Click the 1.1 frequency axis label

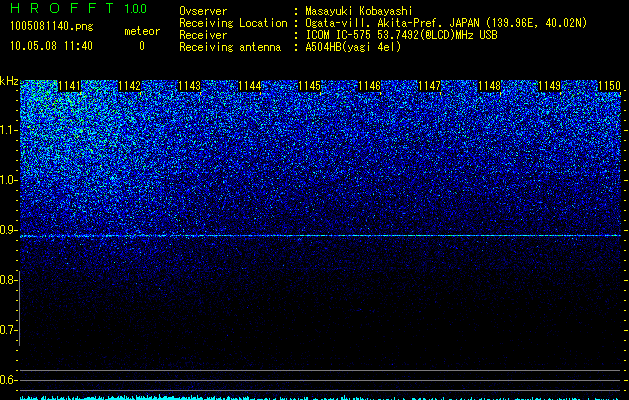(x=8, y=130)
